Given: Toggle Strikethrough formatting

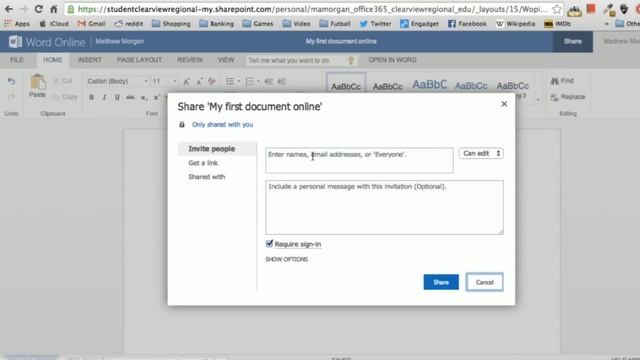Looking at the screenshot, I should point(130,98).
